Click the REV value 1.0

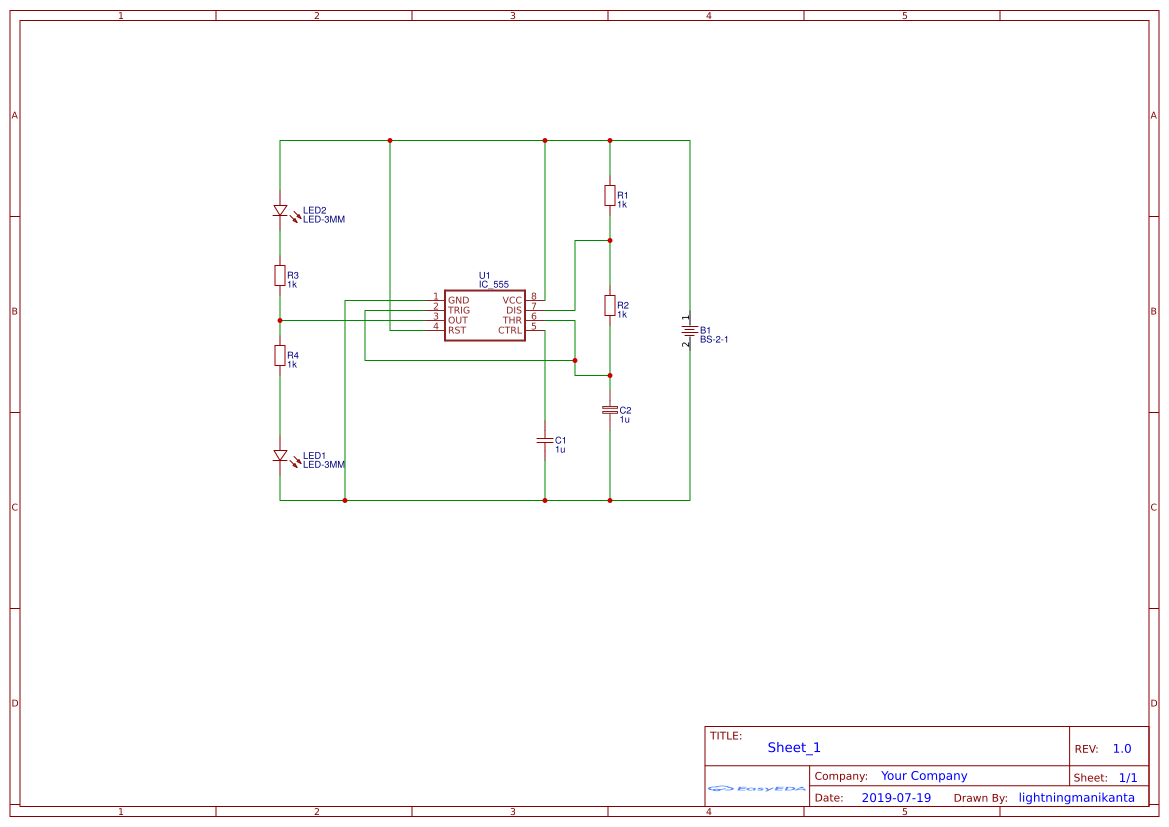1120,747
